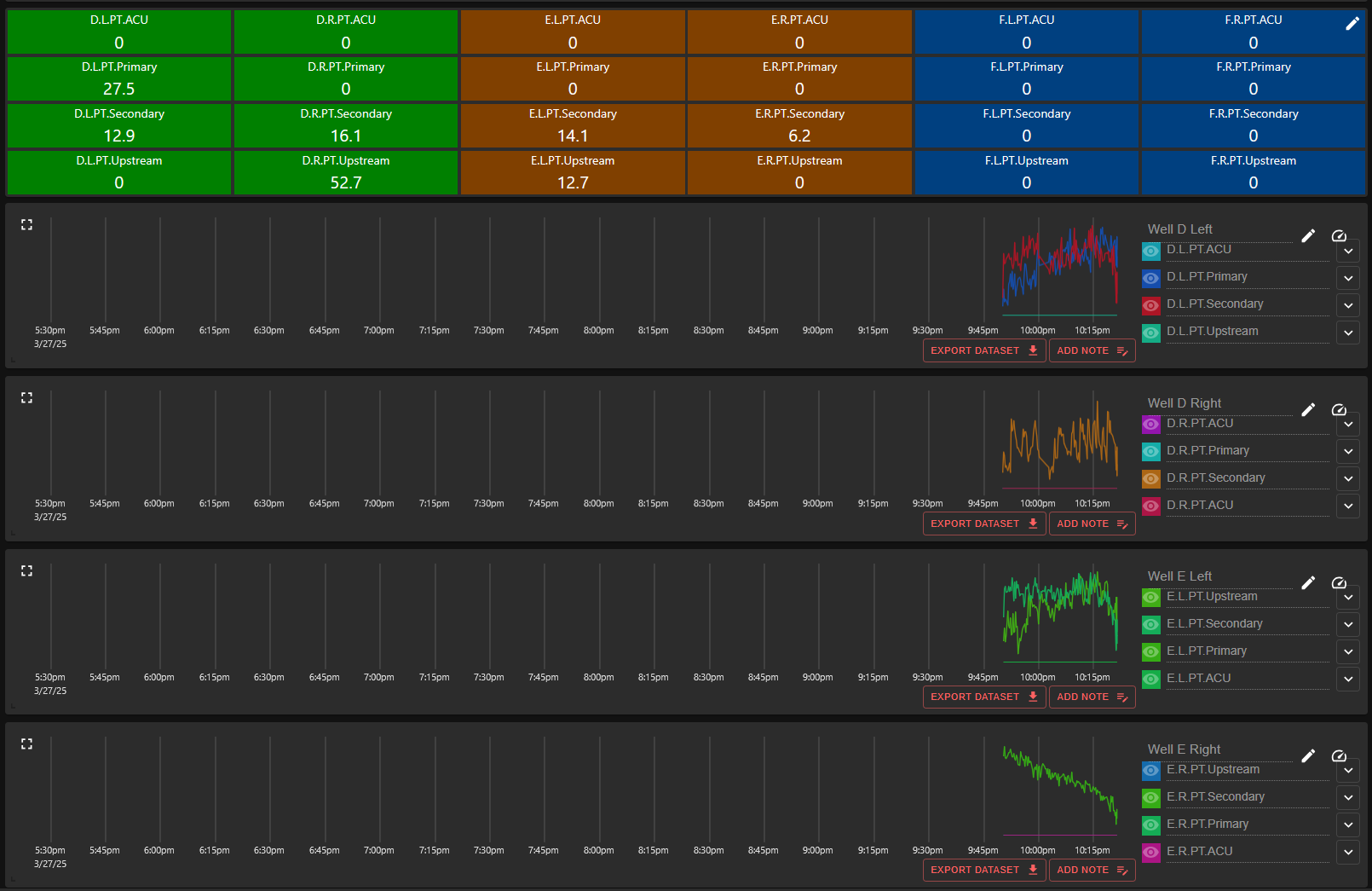Open the chevron menu for D.R.PT.Secondary
This screenshot has width=1372, height=891.
[x=1347, y=479]
